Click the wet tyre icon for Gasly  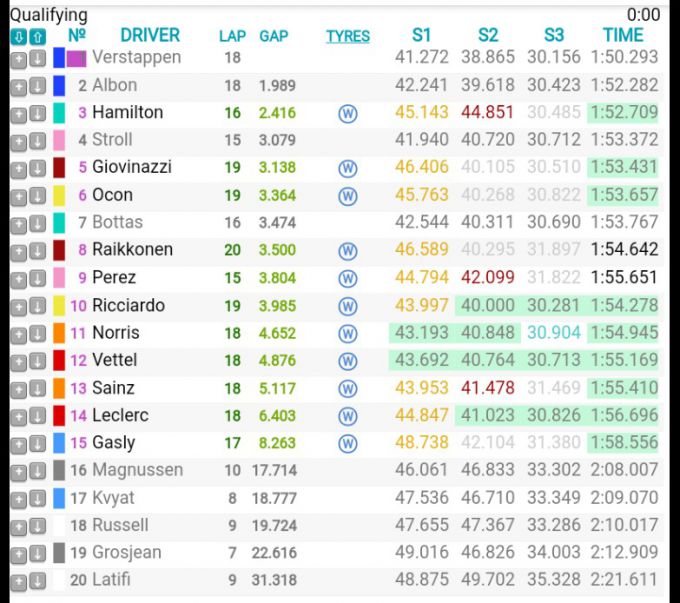(x=348, y=443)
